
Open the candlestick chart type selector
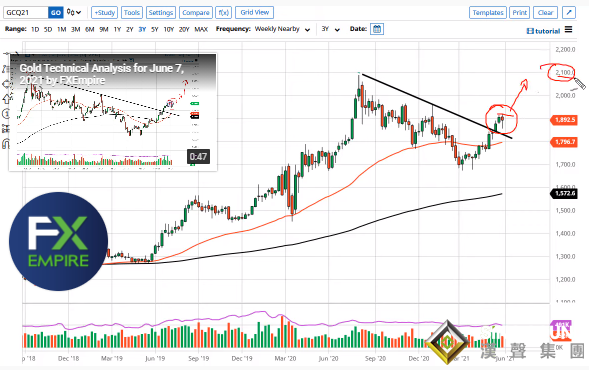tap(74, 12)
